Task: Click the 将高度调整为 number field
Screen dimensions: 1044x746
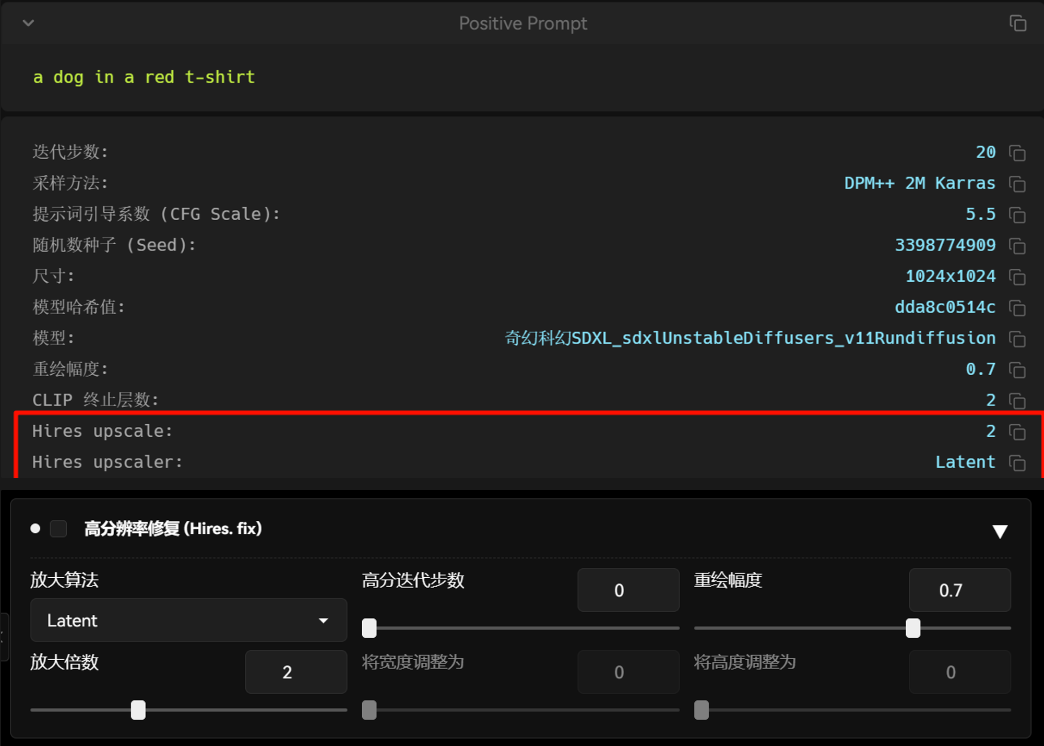Action: (959, 672)
